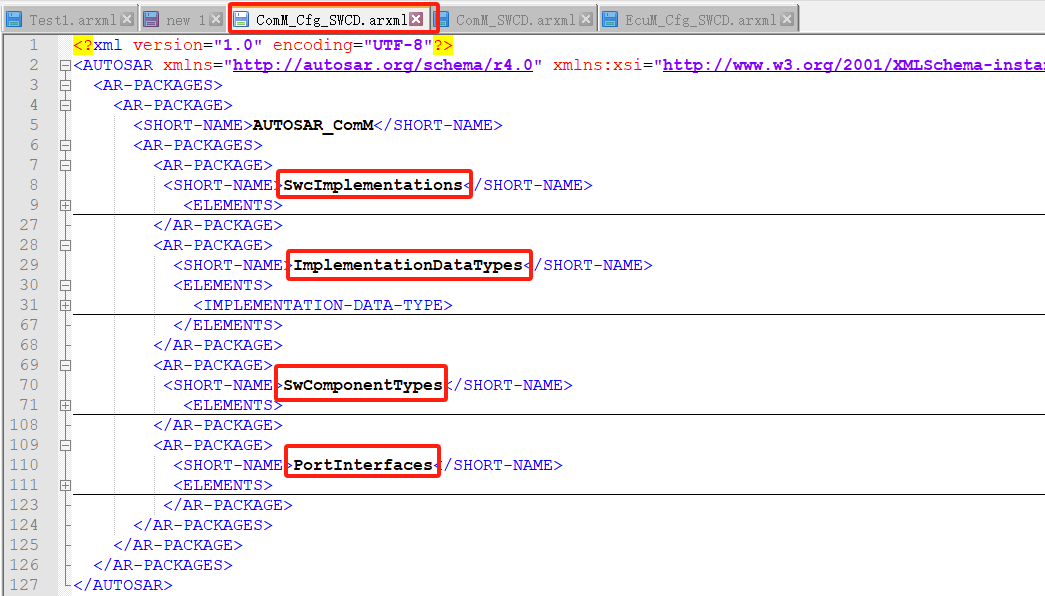The image size is (1045, 596).
Task: Collapse the AR-PACKAGES fold on line 6
Action: (65, 145)
